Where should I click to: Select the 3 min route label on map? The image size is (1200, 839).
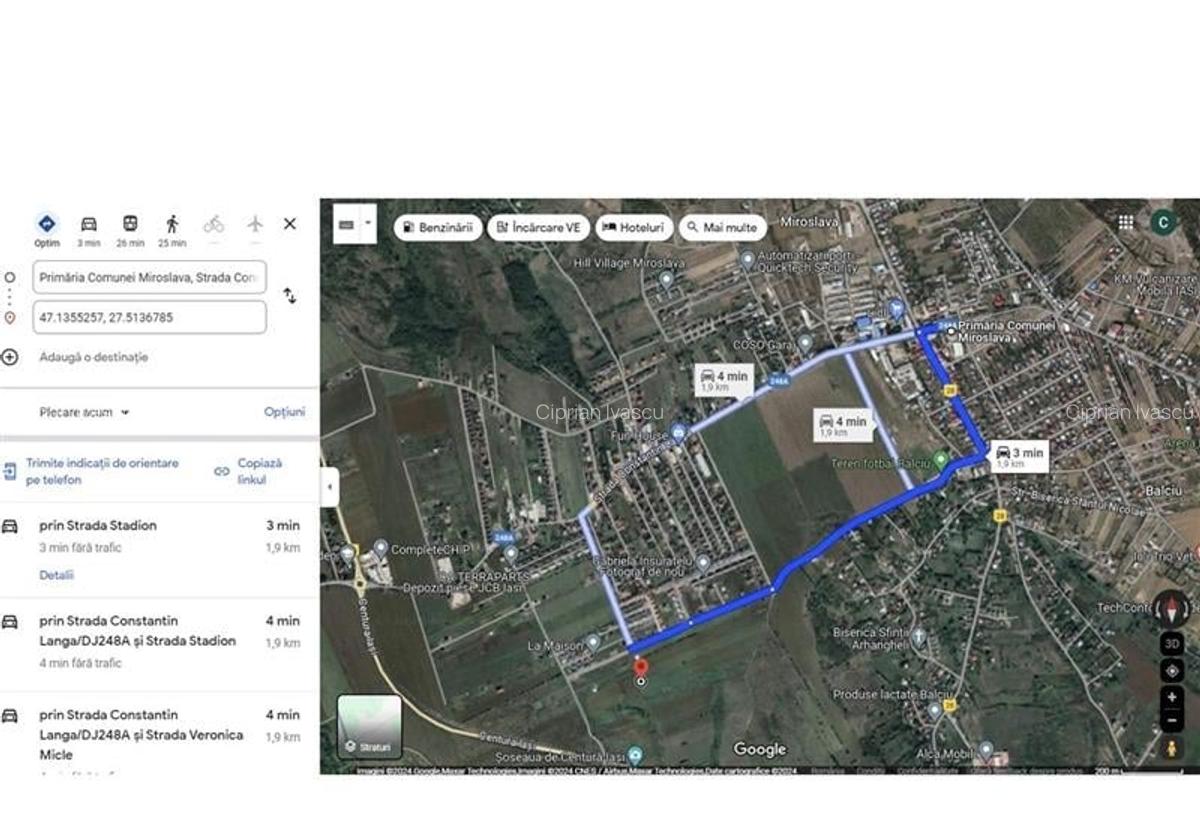point(1020,456)
